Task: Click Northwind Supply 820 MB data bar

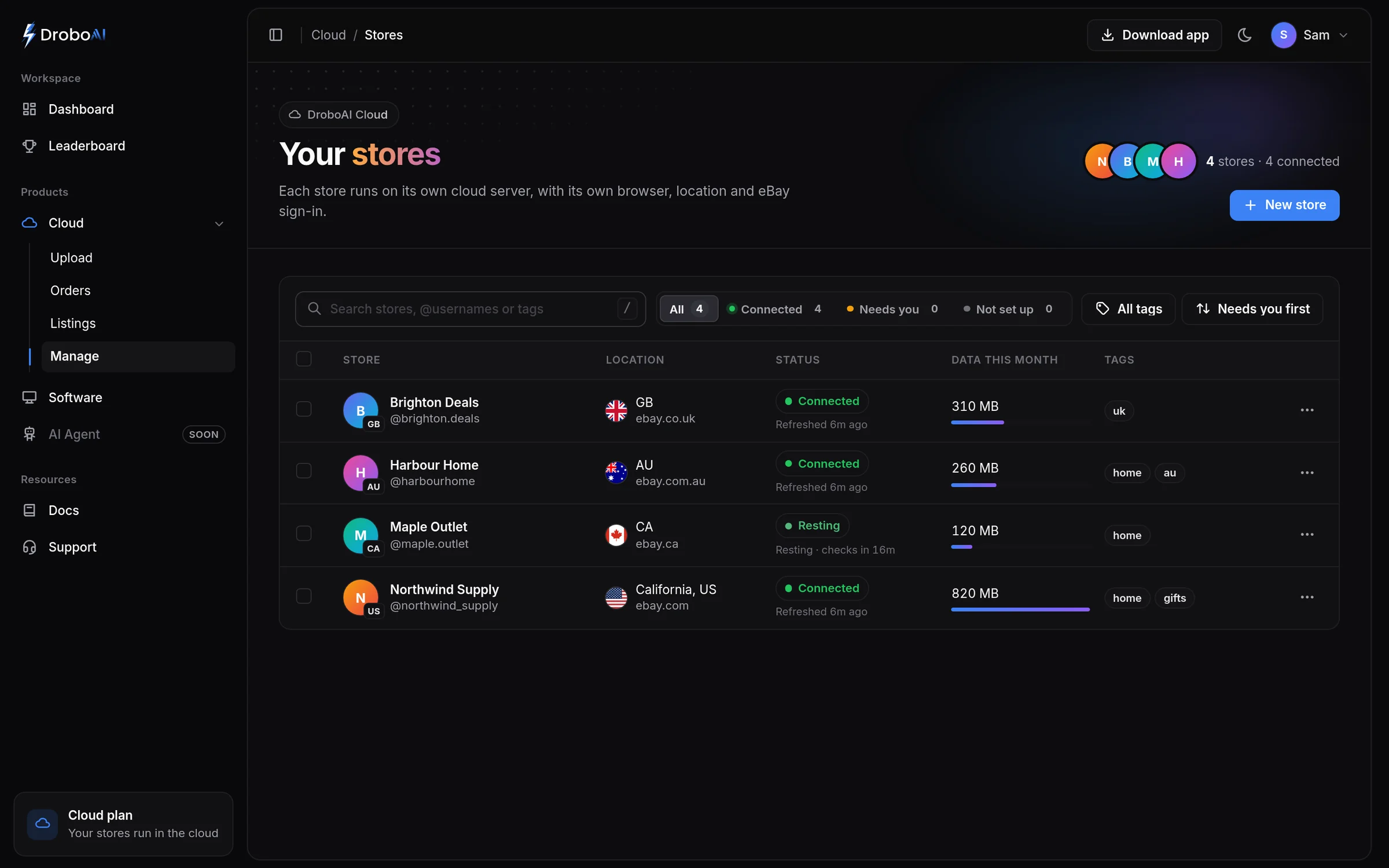Action: point(1020,609)
